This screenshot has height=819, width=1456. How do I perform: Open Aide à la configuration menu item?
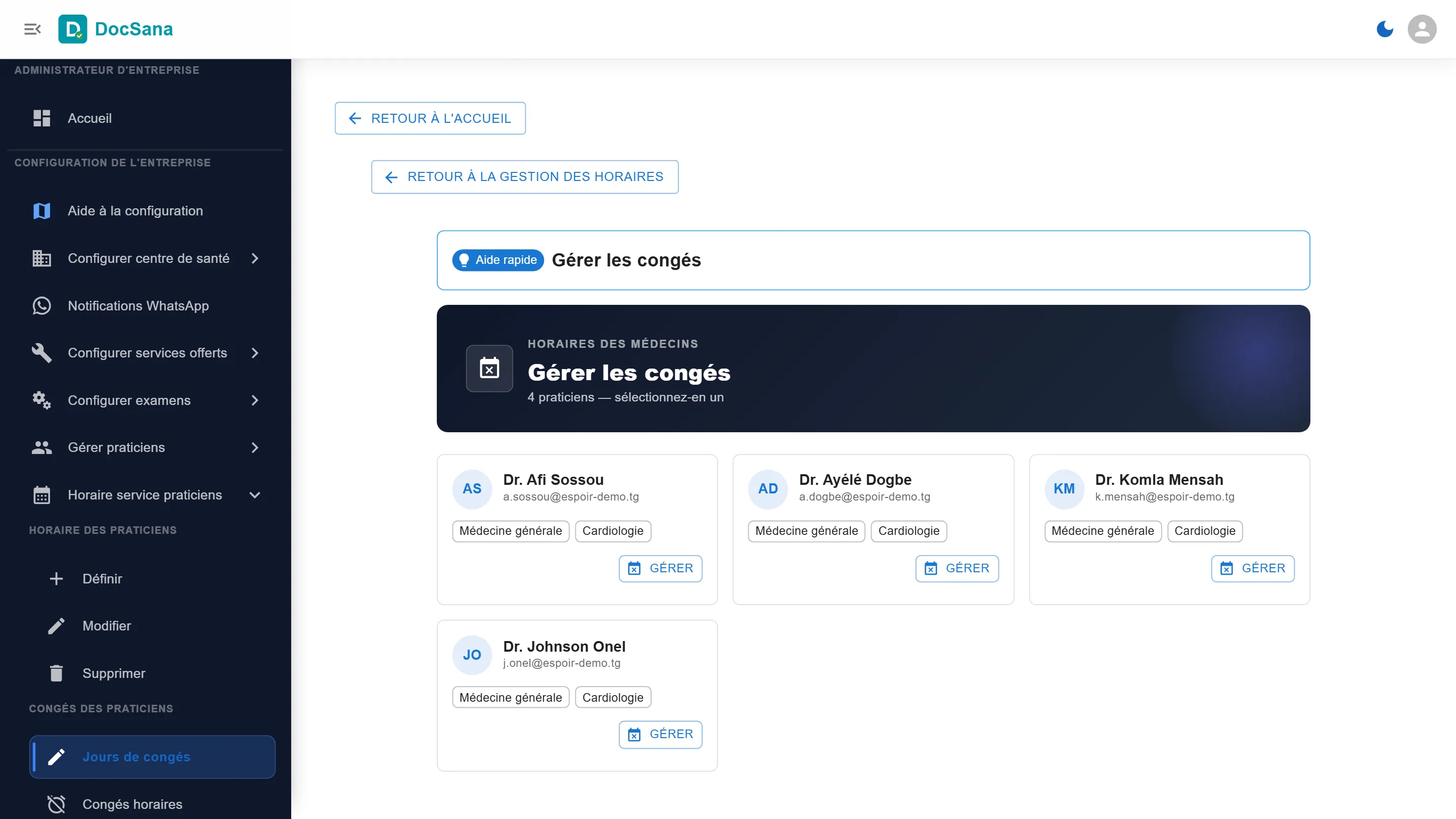coord(145,211)
